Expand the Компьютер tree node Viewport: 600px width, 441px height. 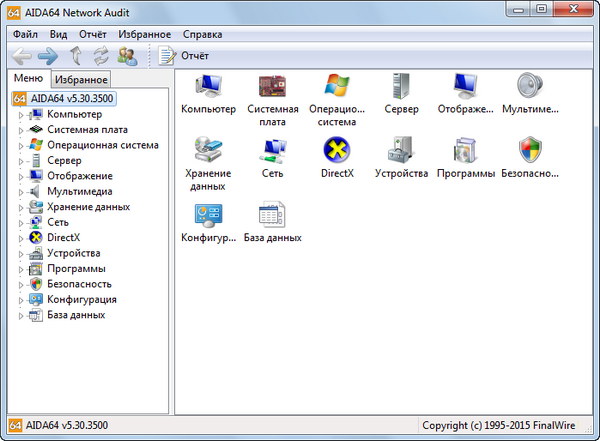pos(19,114)
